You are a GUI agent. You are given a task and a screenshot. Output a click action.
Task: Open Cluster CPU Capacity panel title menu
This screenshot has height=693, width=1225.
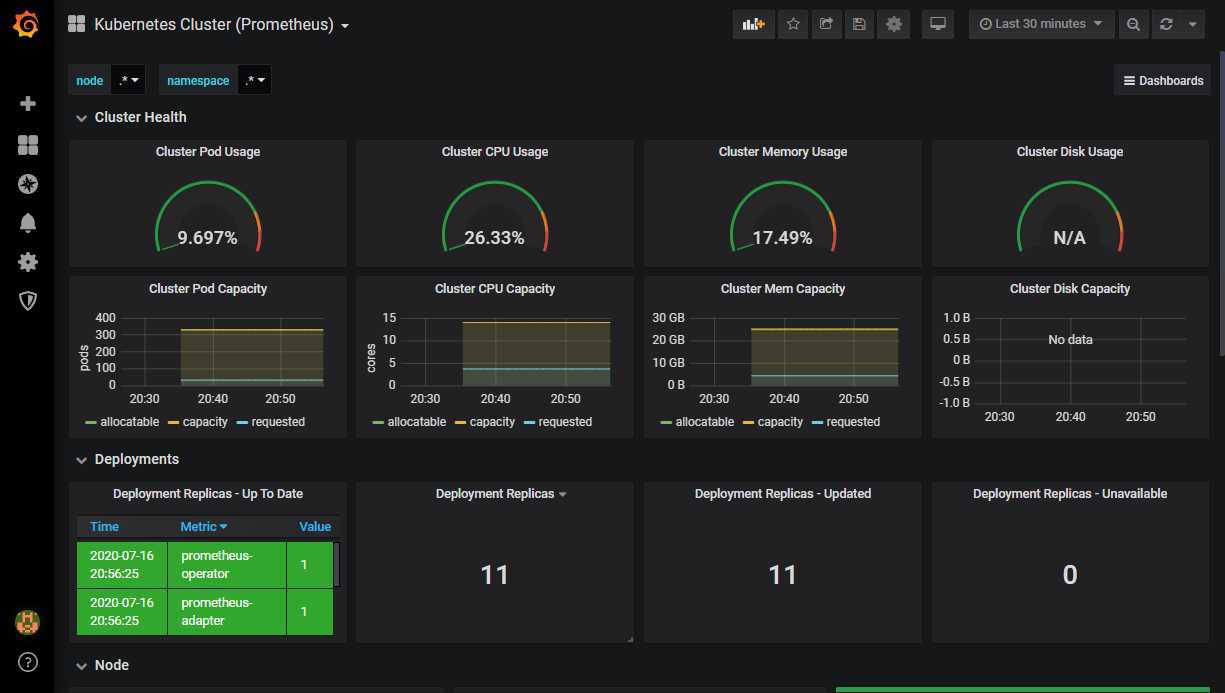(495, 289)
